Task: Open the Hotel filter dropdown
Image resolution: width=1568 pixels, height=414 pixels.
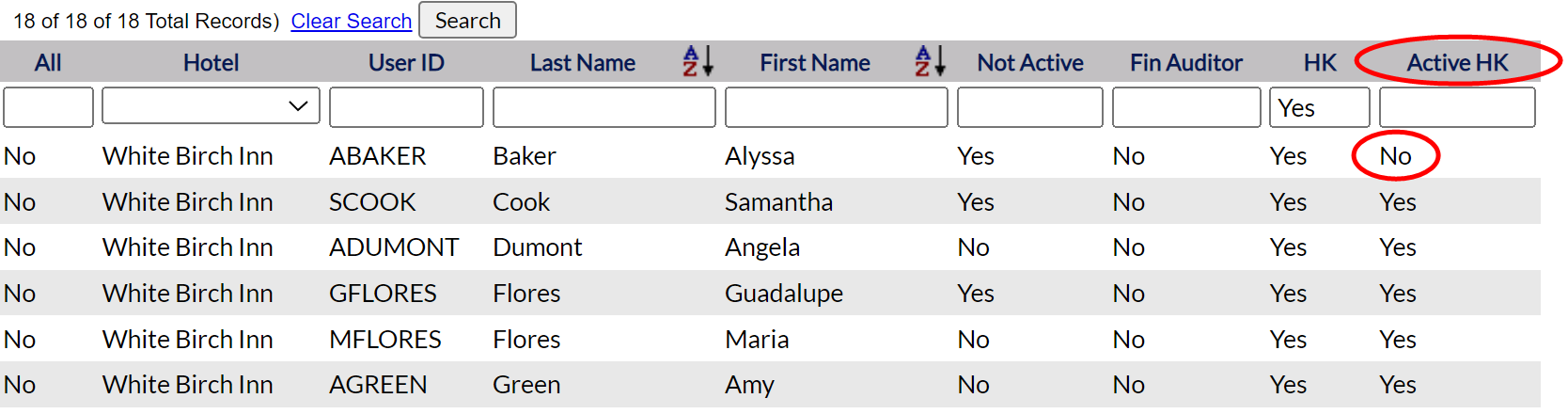Action: 211,106
